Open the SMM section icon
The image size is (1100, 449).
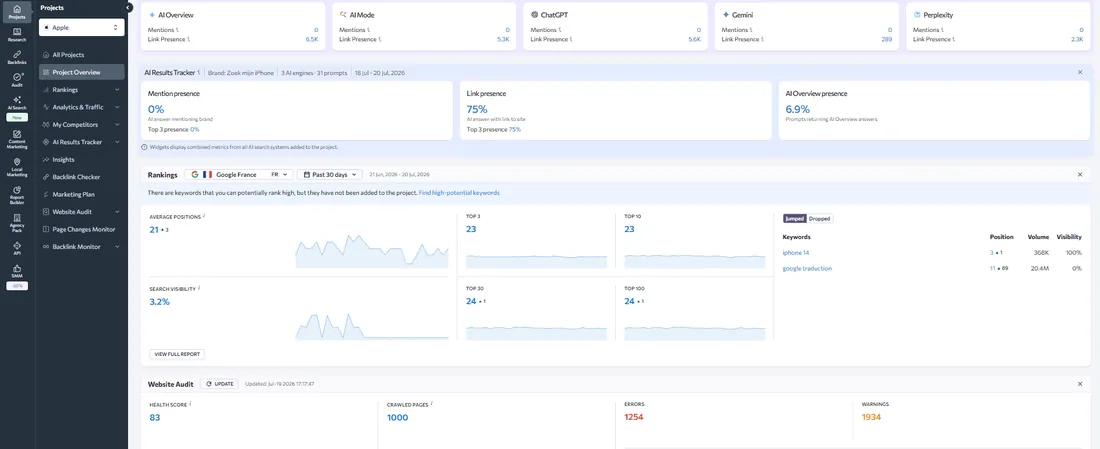coord(17,271)
